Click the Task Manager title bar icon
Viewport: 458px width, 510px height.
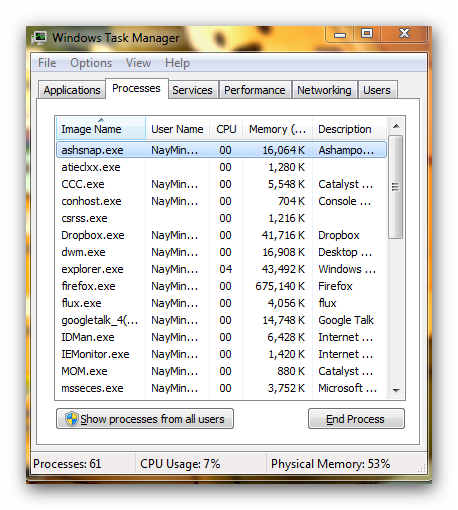[x=39, y=38]
